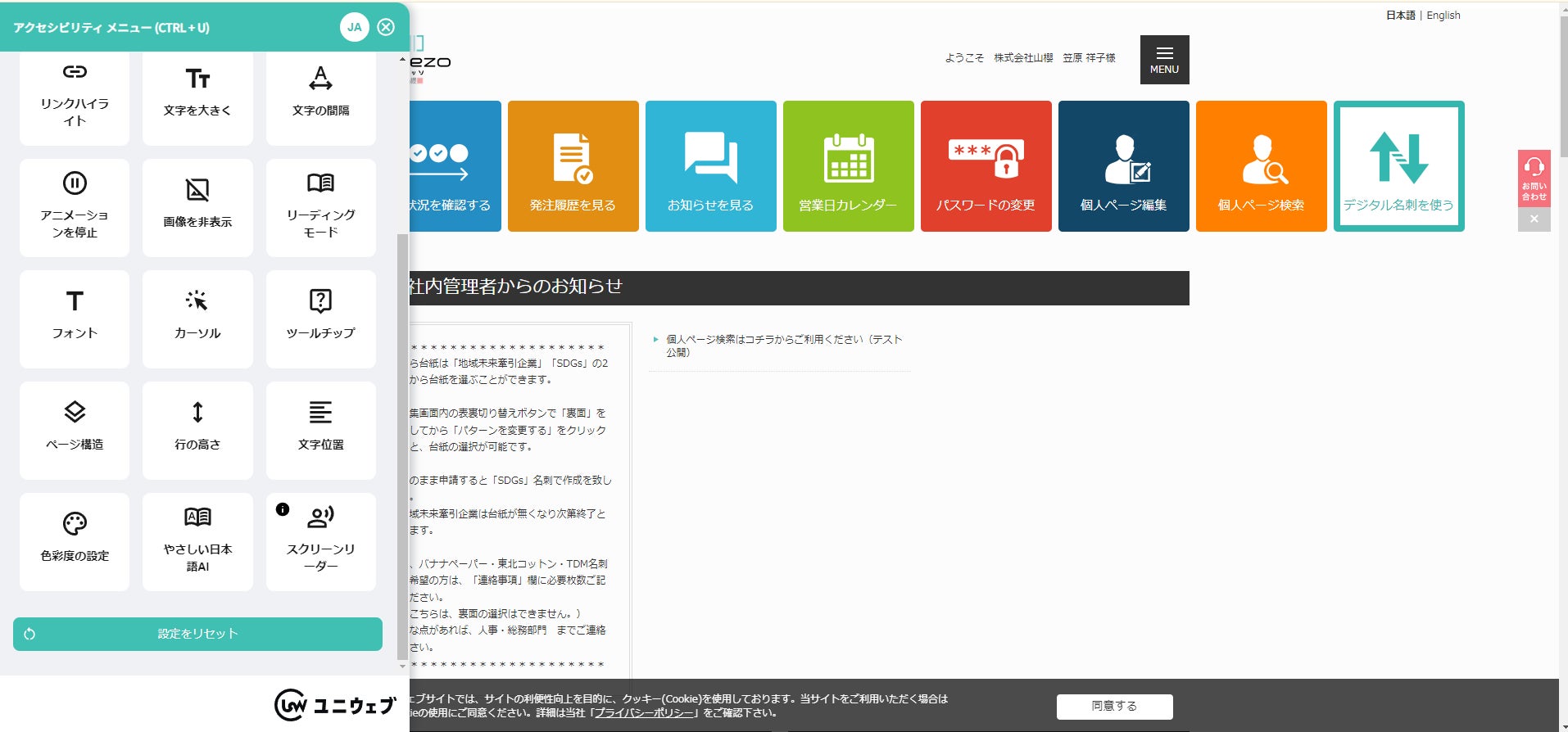Viewport: 1568px width, 732px height.
Task: Click the accessibility panel vertical scrollbar
Action: [x=401, y=446]
